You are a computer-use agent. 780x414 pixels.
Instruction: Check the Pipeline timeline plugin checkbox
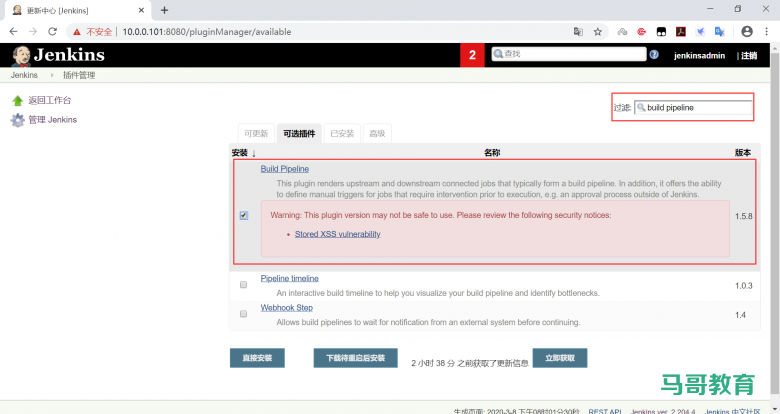point(243,285)
